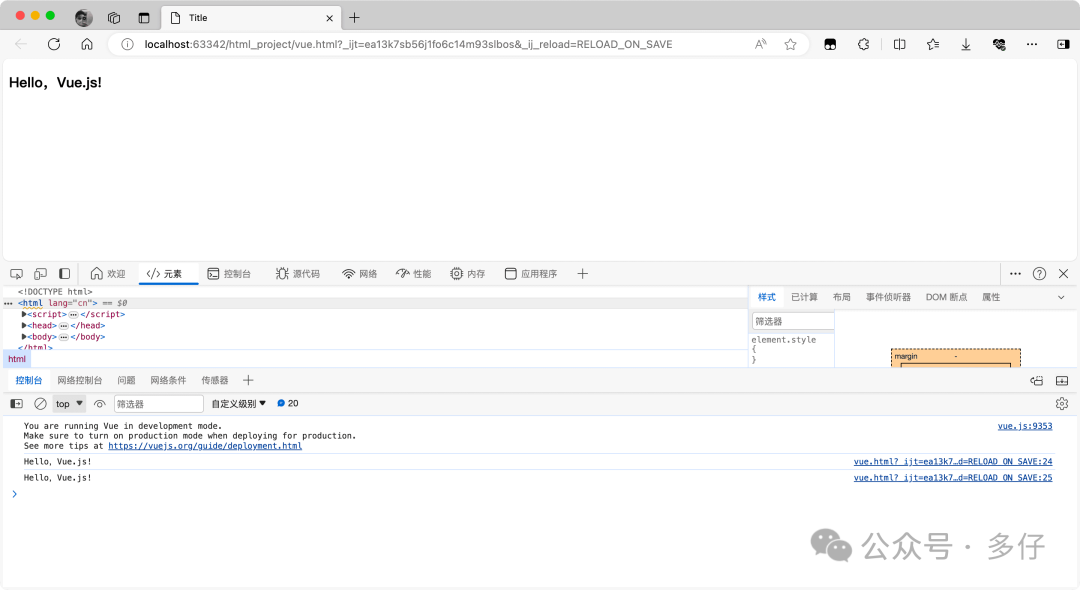1080x590 pixels.
Task: Activate read aloud icon
Action: pyautogui.click(x=760, y=44)
